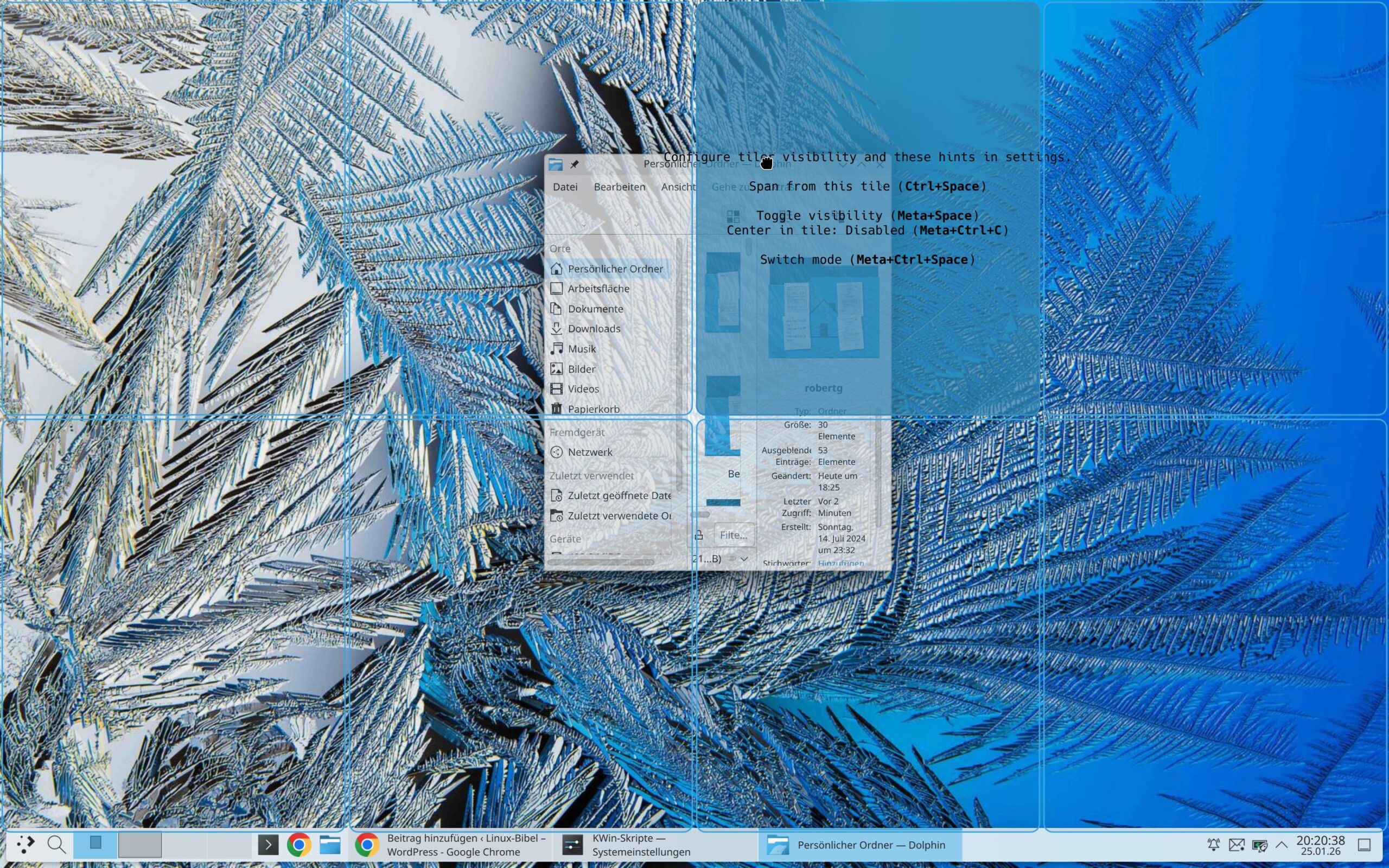The width and height of the screenshot is (1389, 868).
Task: Launch Konsole from the pinned terminal icon
Action: coord(268,845)
